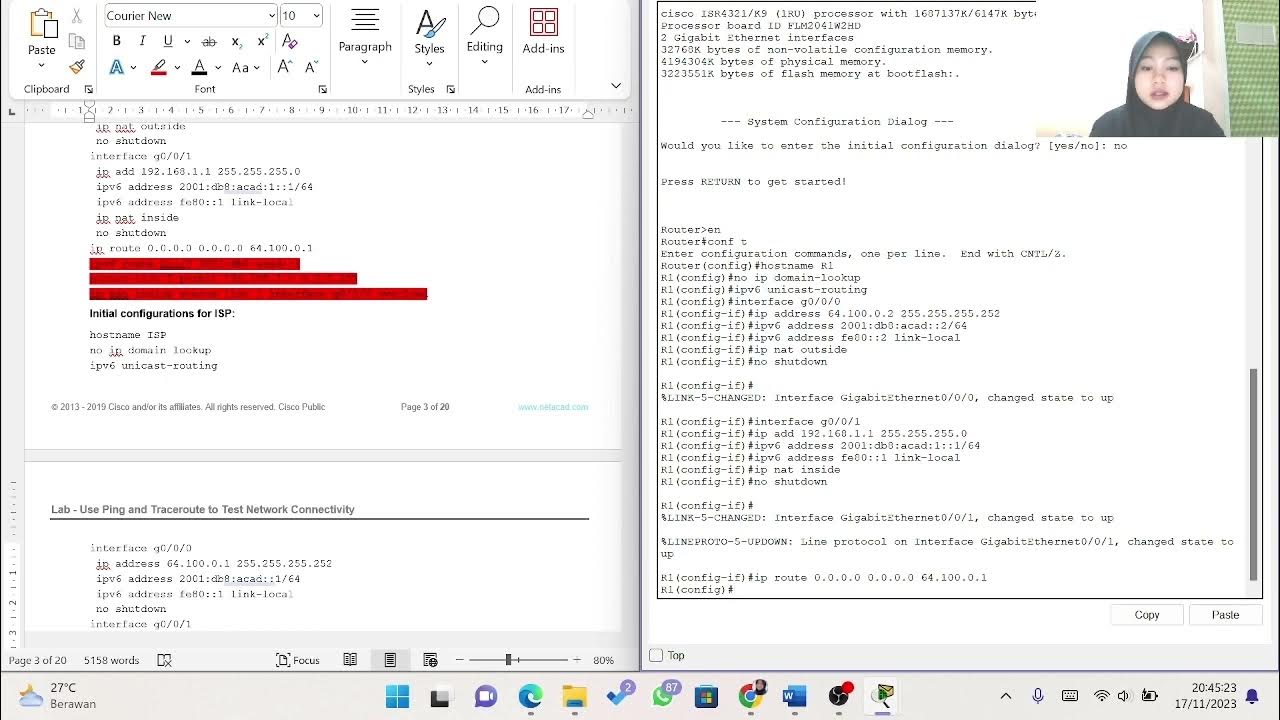Click the Paste clipboard icon
Screen dimensions: 1280x720
coord(42,23)
